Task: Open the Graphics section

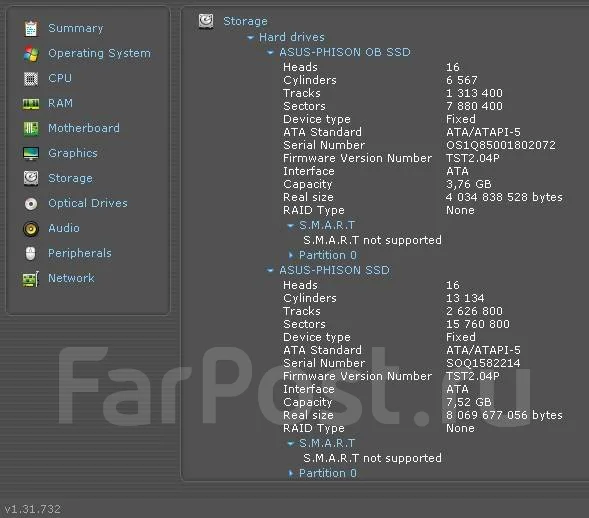Action: (73, 153)
